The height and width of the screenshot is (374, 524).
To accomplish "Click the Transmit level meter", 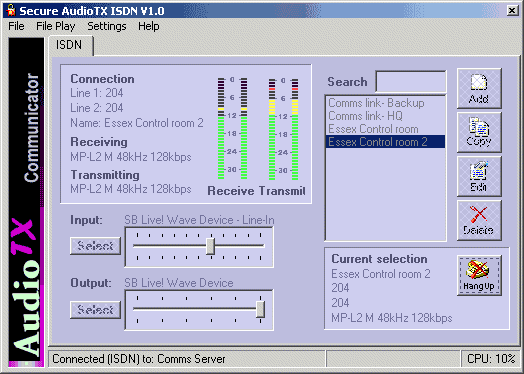I will tap(283, 129).
